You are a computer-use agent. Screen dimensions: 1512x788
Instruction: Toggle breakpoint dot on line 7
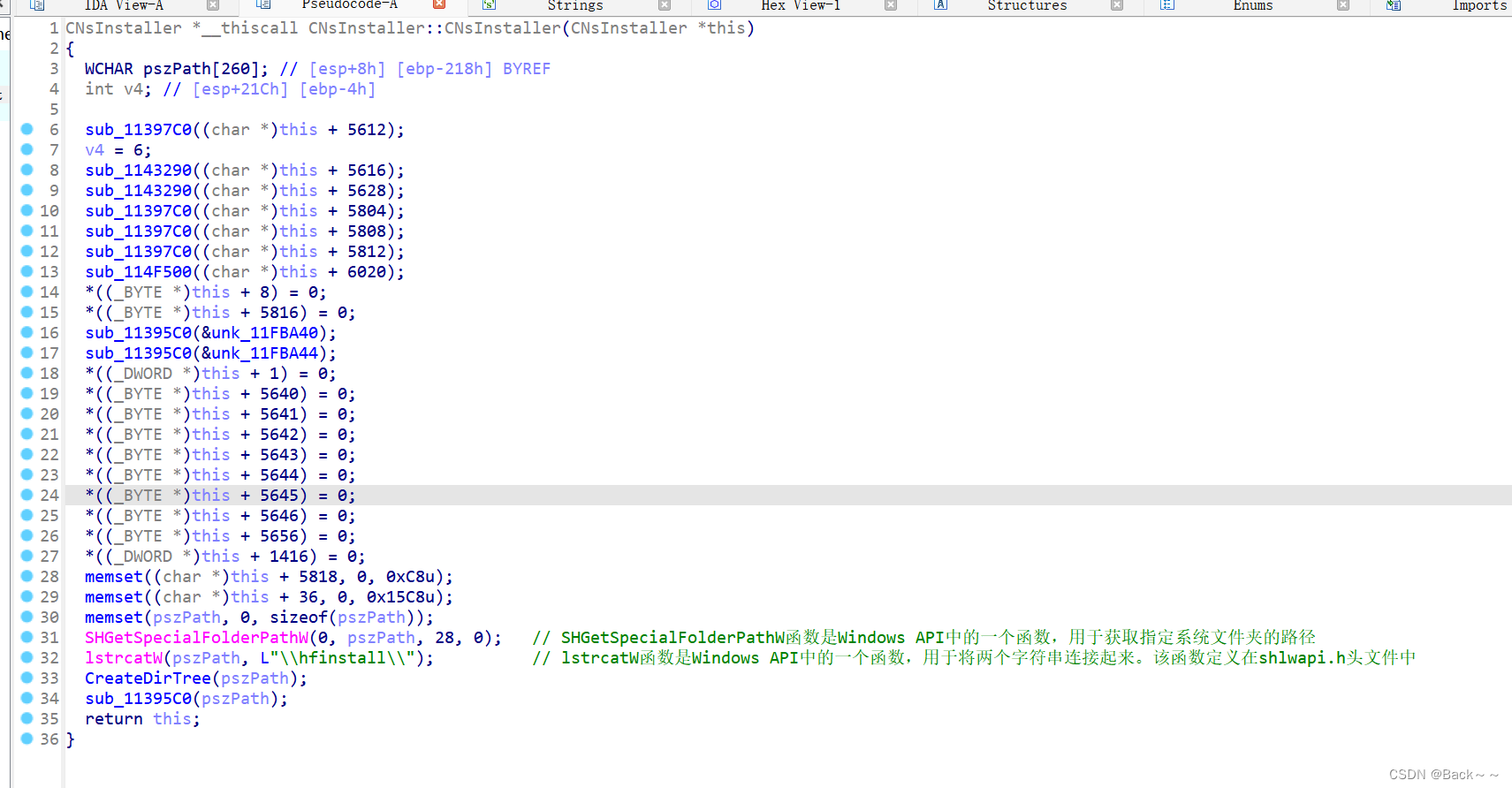click(x=27, y=149)
